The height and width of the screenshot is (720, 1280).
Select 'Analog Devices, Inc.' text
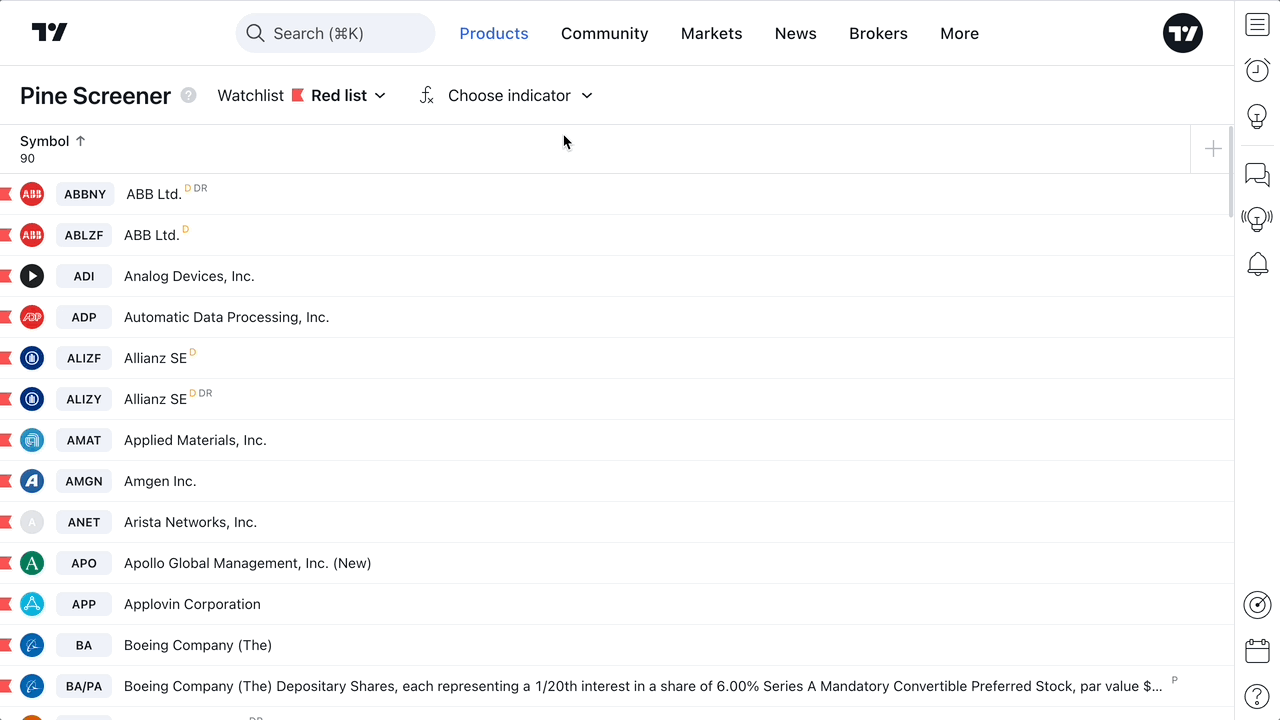[x=189, y=276]
